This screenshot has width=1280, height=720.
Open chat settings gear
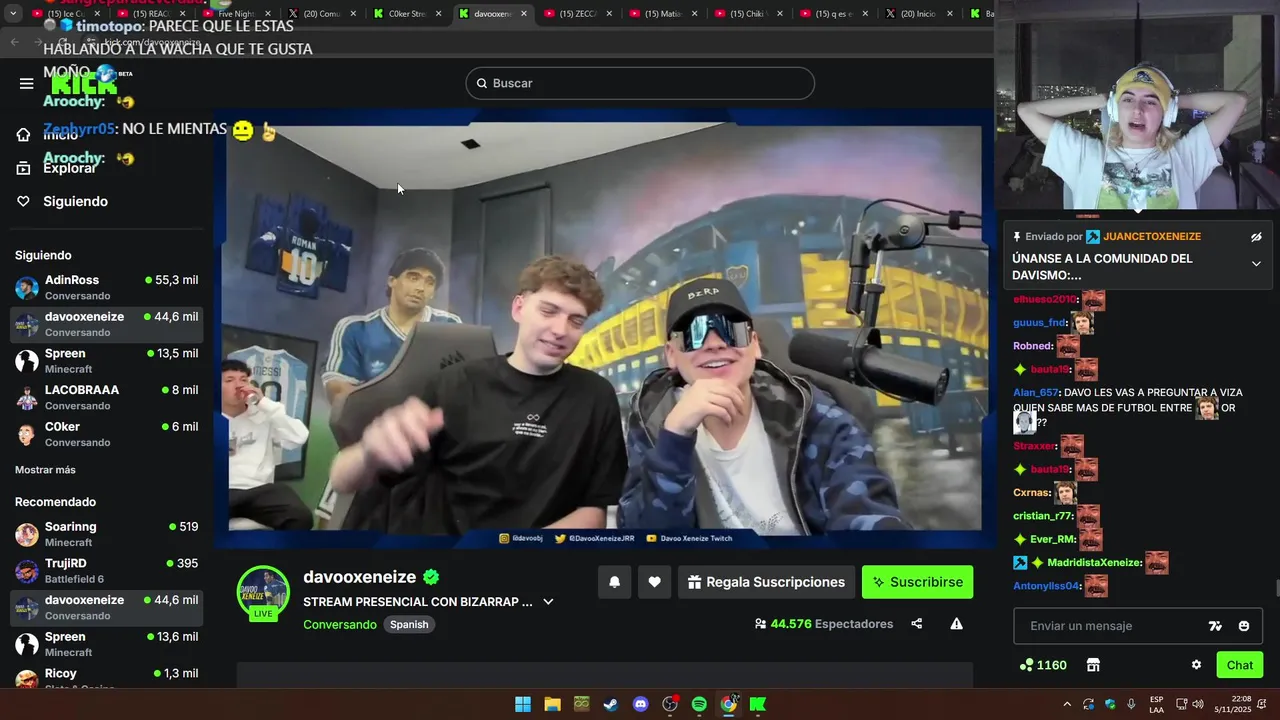1196,665
